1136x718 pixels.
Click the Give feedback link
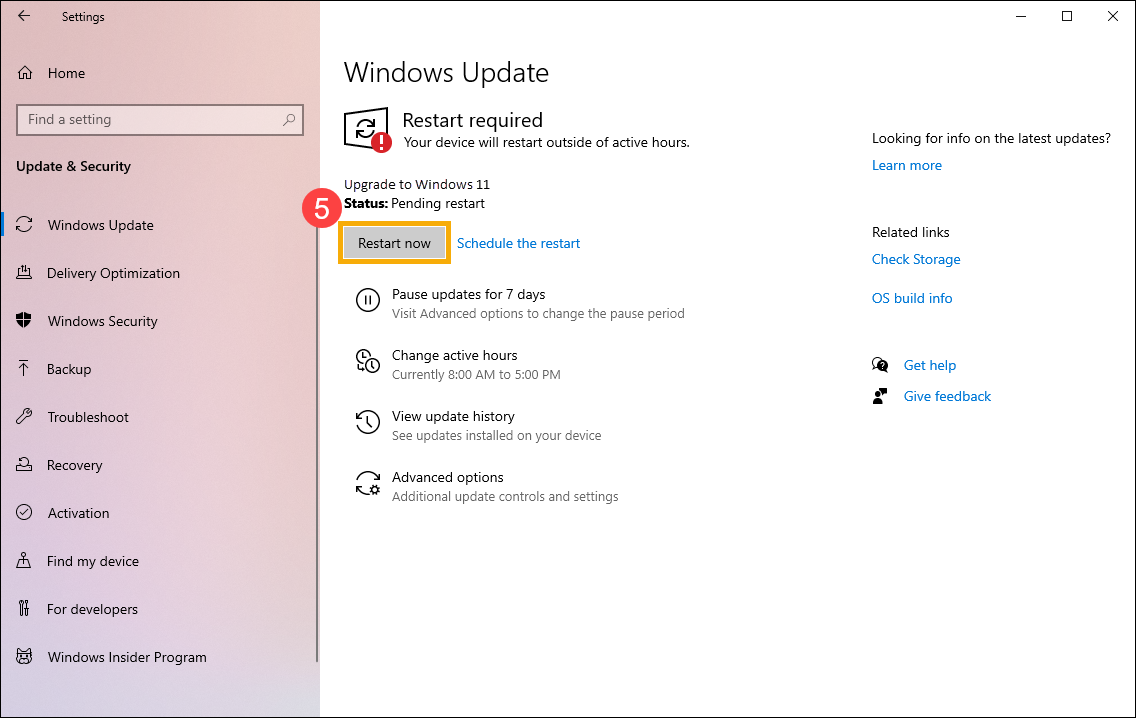947,396
